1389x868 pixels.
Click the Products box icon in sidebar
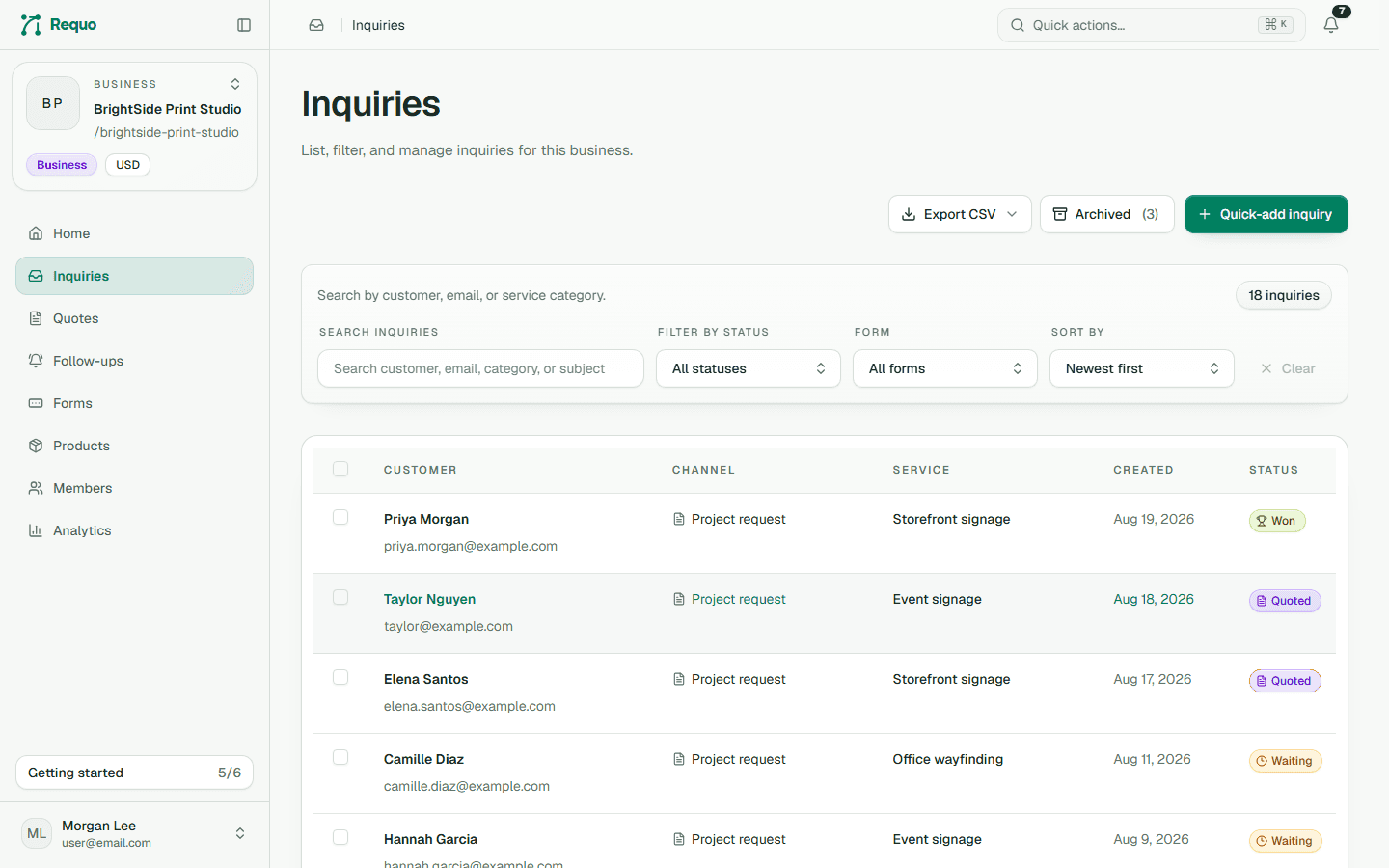36,446
